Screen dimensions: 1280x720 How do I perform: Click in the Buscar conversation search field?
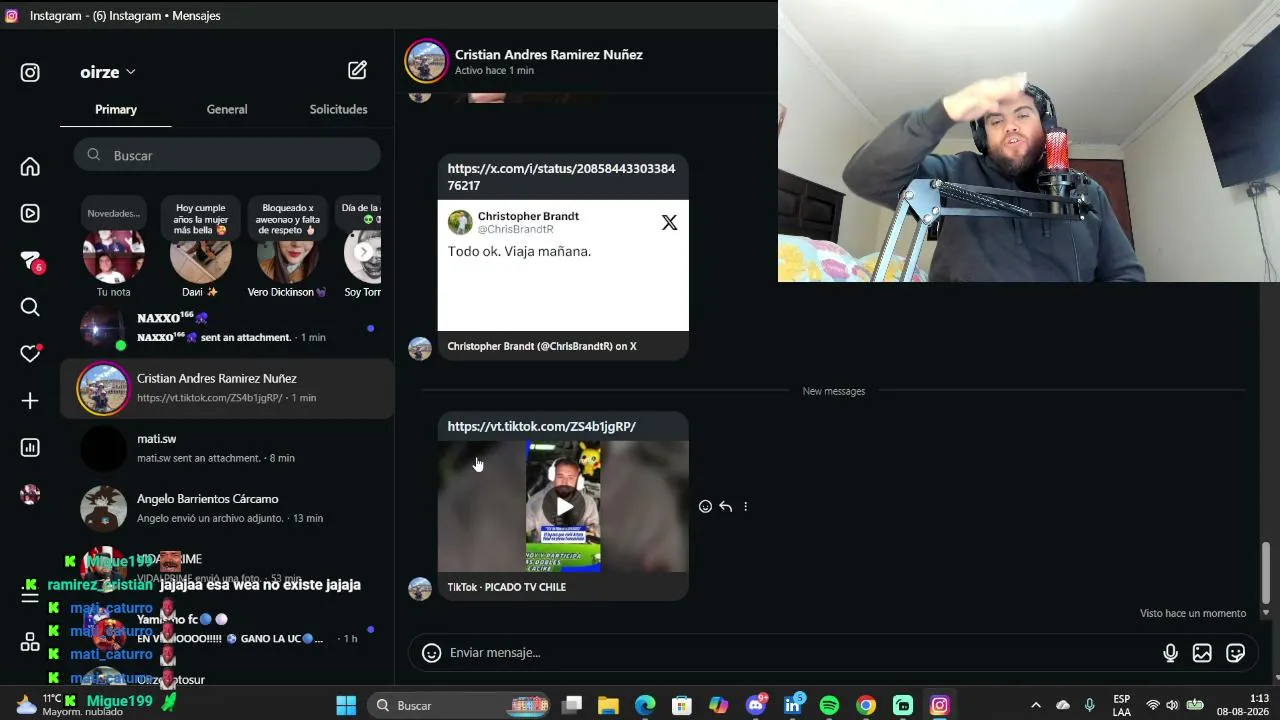pyautogui.click(x=227, y=155)
